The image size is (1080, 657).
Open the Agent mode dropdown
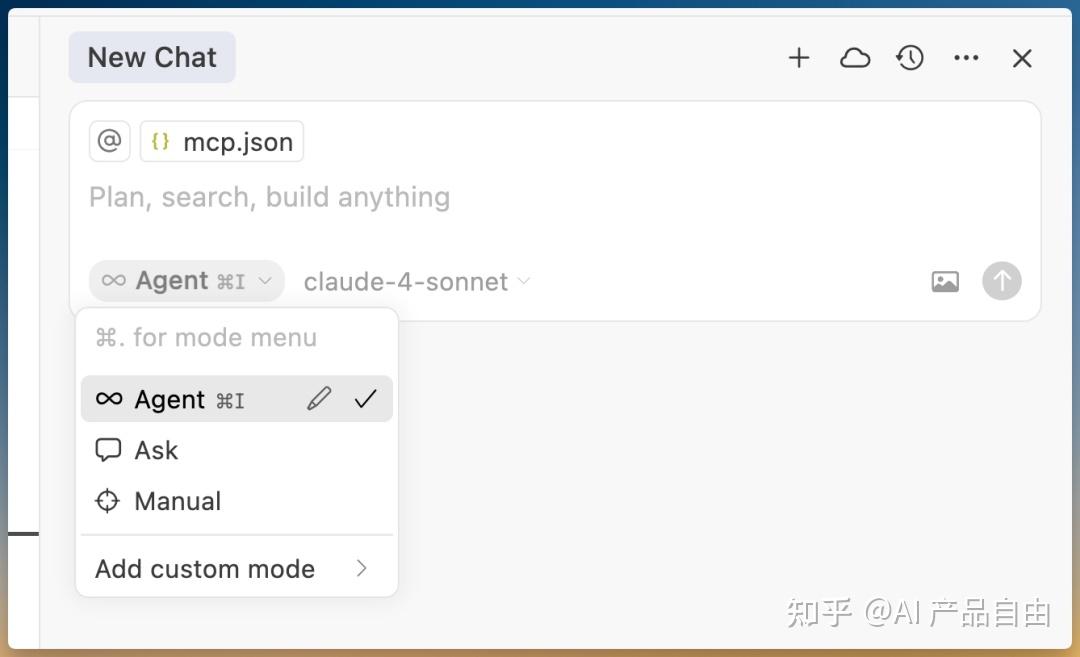click(x=186, y=281)
